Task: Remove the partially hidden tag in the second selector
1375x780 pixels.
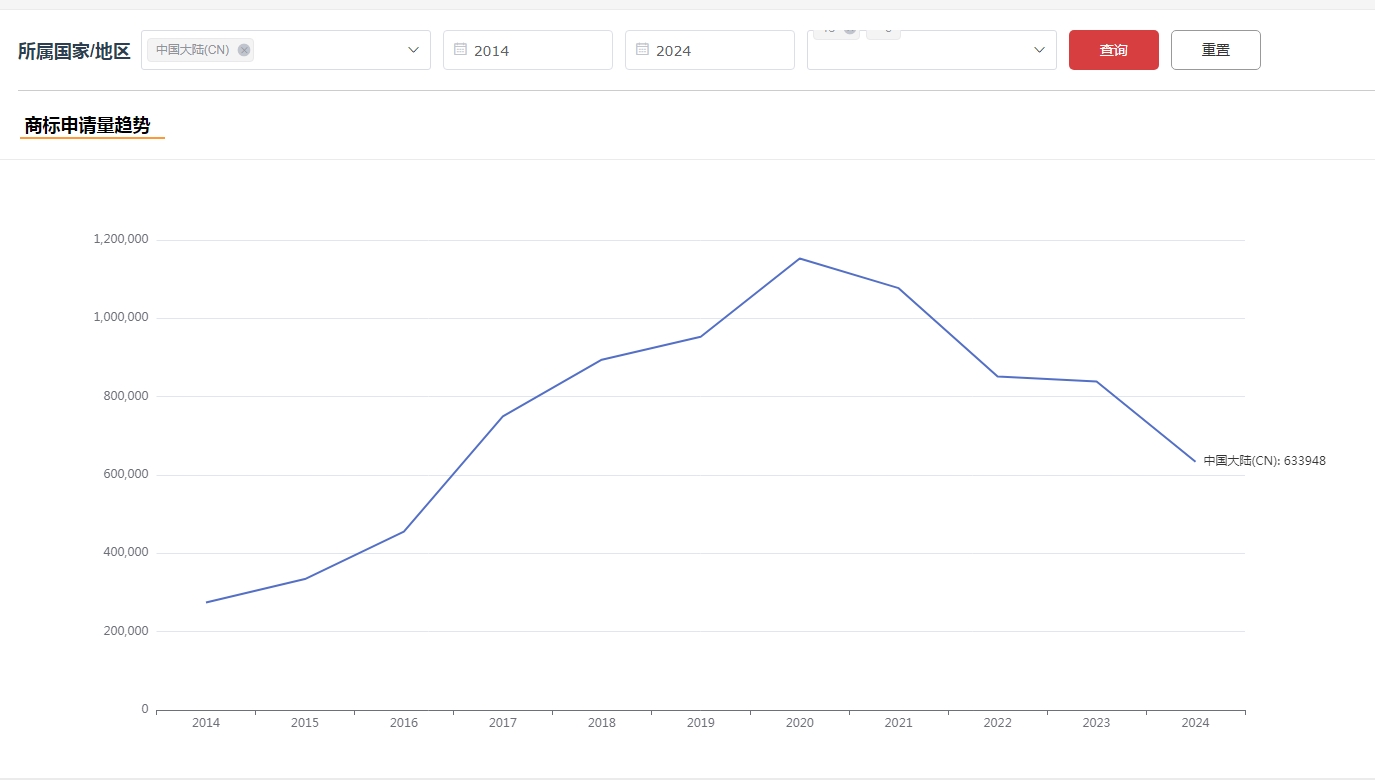Action: pyautogui.click(x=850, y=30)
